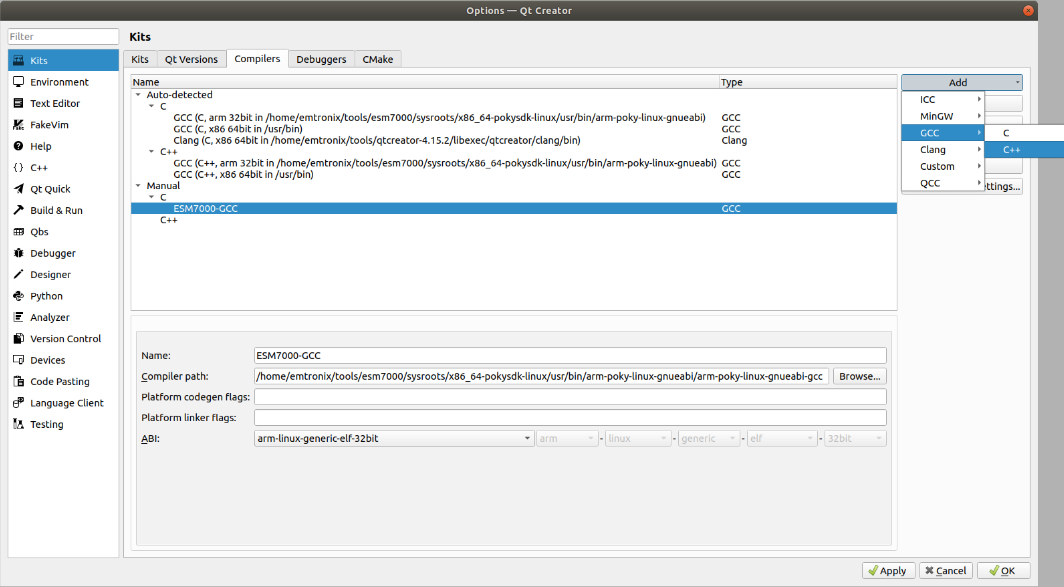The height and width of the screenshot is (587, 1064).
Task: Focus the Filter search field
Action: coord(63,37)
